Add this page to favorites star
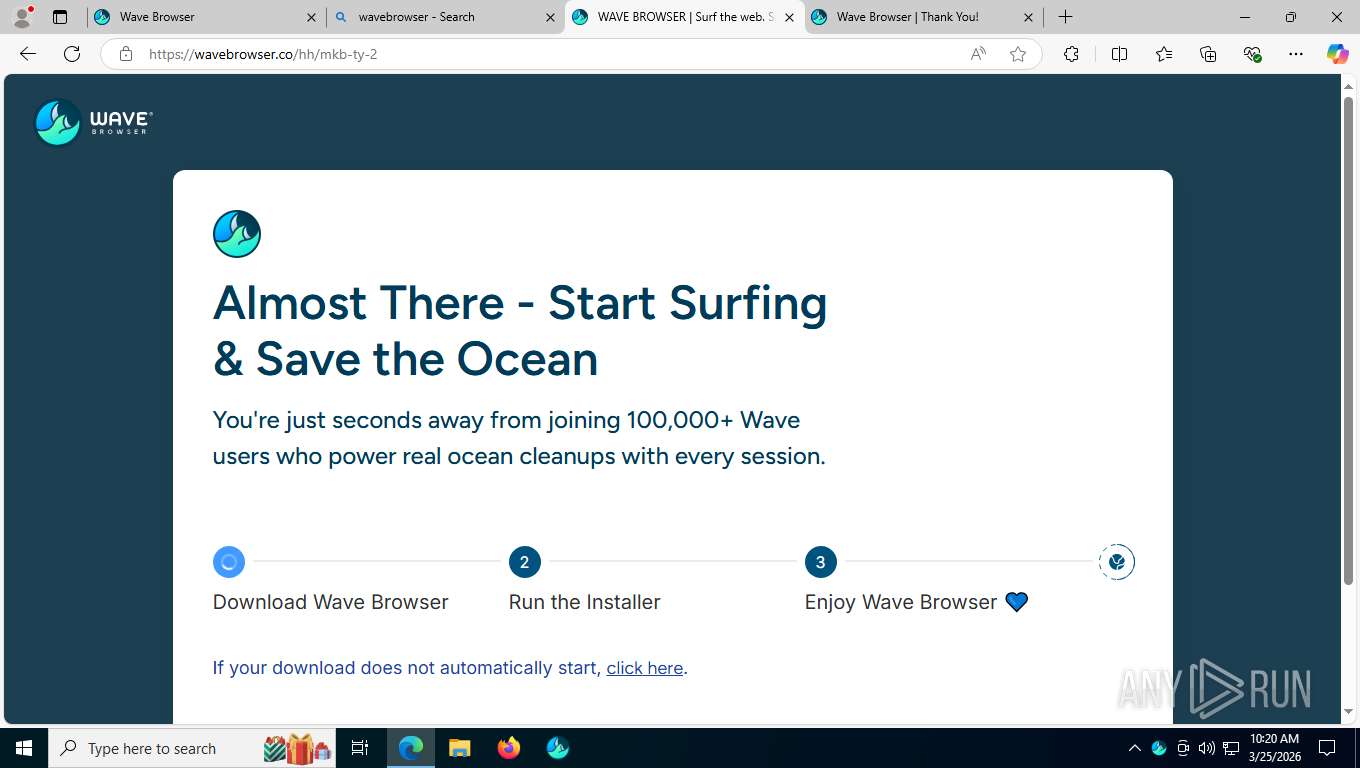1360x768 pixels. click(1018, 54)
